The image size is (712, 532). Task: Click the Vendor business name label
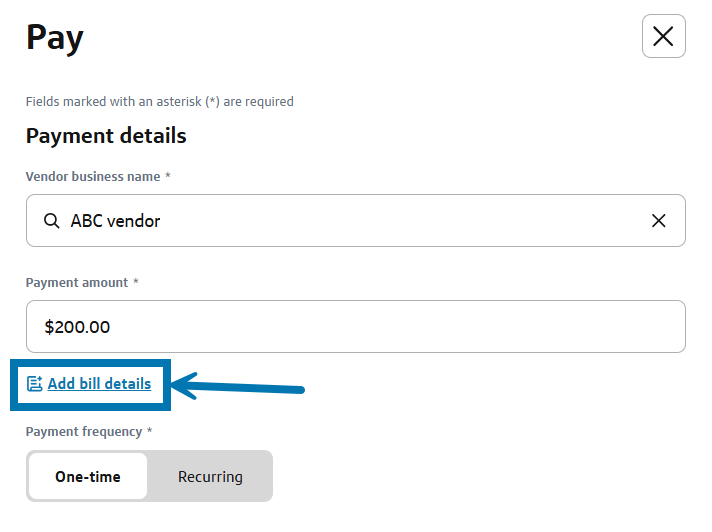pos(92,176)
